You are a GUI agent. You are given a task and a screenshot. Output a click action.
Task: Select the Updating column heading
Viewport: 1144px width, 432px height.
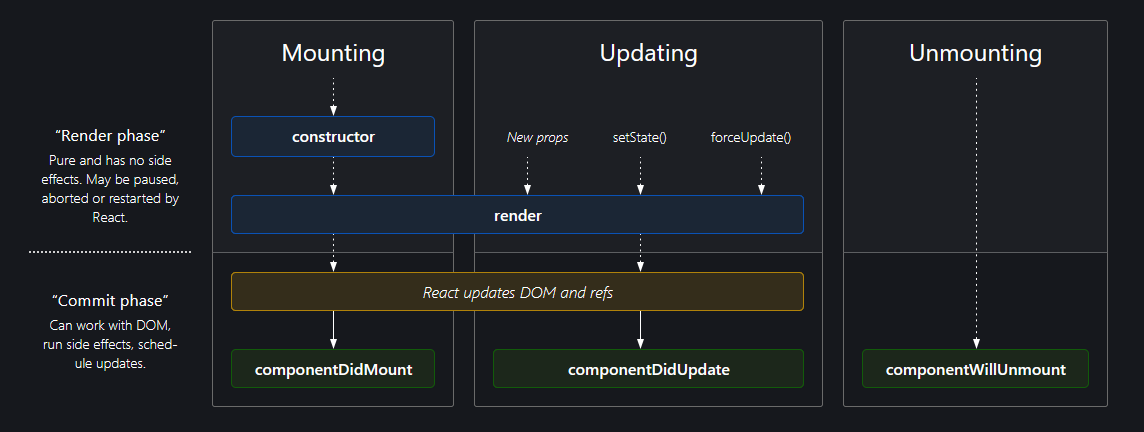point(648,53)
